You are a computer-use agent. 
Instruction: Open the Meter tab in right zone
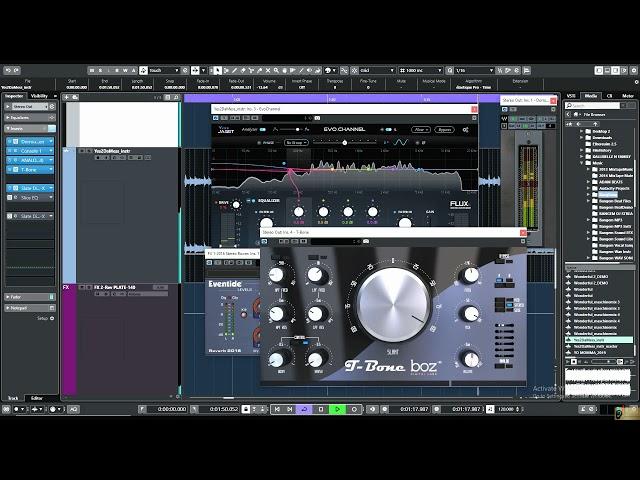(628, 96)
